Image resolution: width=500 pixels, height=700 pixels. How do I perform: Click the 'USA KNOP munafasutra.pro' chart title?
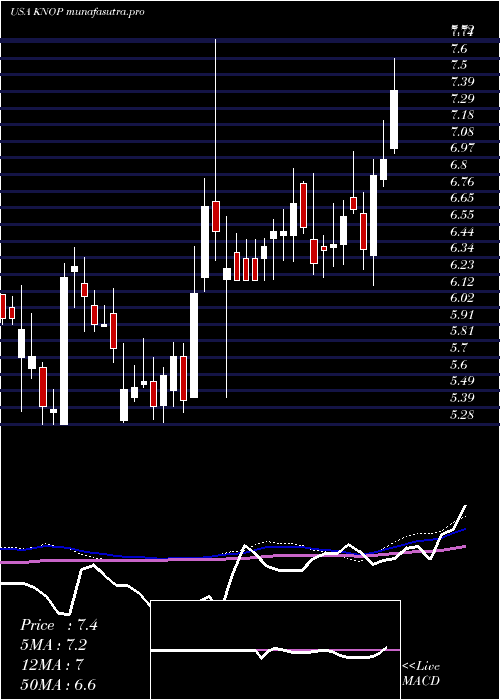[77, 12]
